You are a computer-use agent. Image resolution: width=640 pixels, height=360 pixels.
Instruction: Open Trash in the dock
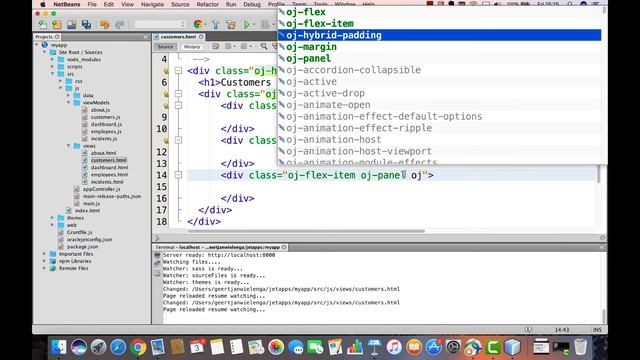(580, 347)
